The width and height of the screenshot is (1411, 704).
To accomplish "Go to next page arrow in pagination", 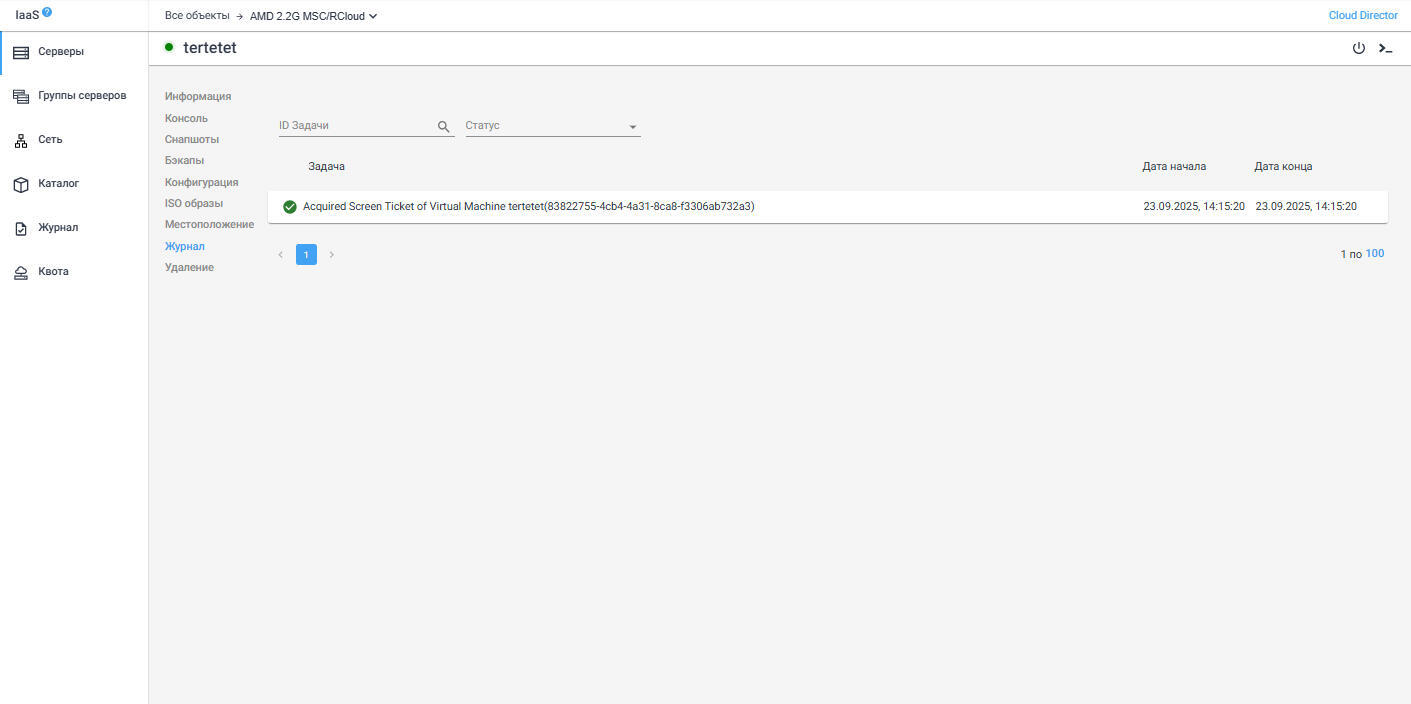I will 332,255.
